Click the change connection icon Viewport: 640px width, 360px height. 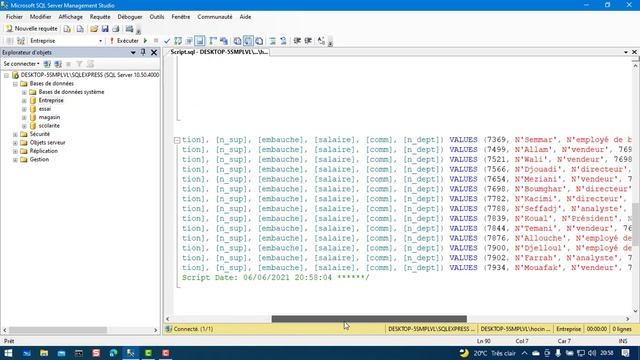coord(21,41)
